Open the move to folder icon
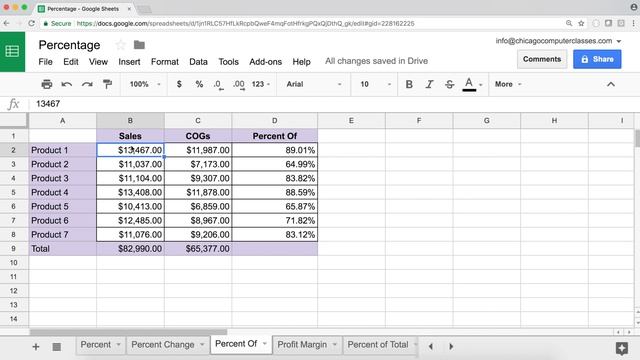Image resolution: width=640 pixels, height=360 pixels. pos(139,44)
